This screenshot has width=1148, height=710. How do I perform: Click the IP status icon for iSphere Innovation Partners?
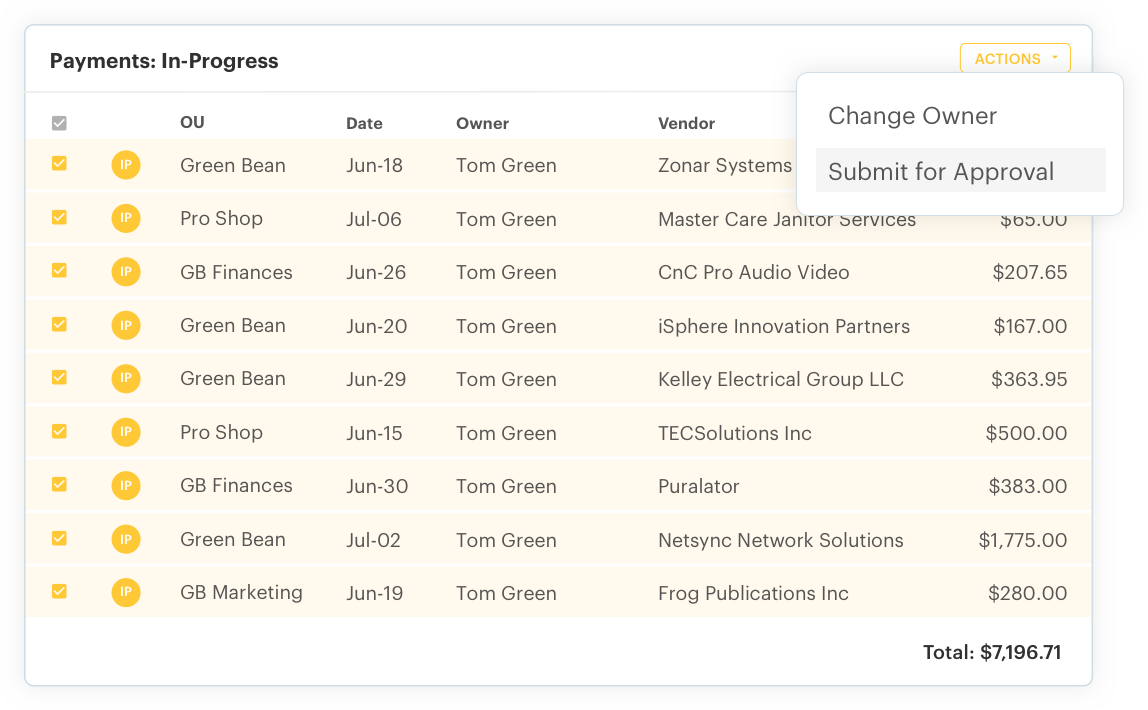tap(126, 325)
